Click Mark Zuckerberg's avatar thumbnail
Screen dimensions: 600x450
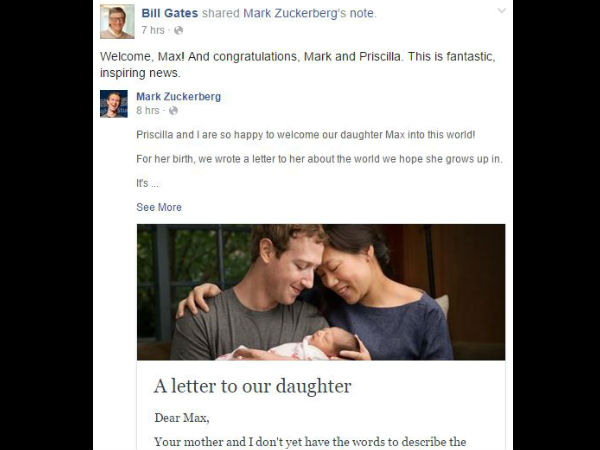coord(114,104)
